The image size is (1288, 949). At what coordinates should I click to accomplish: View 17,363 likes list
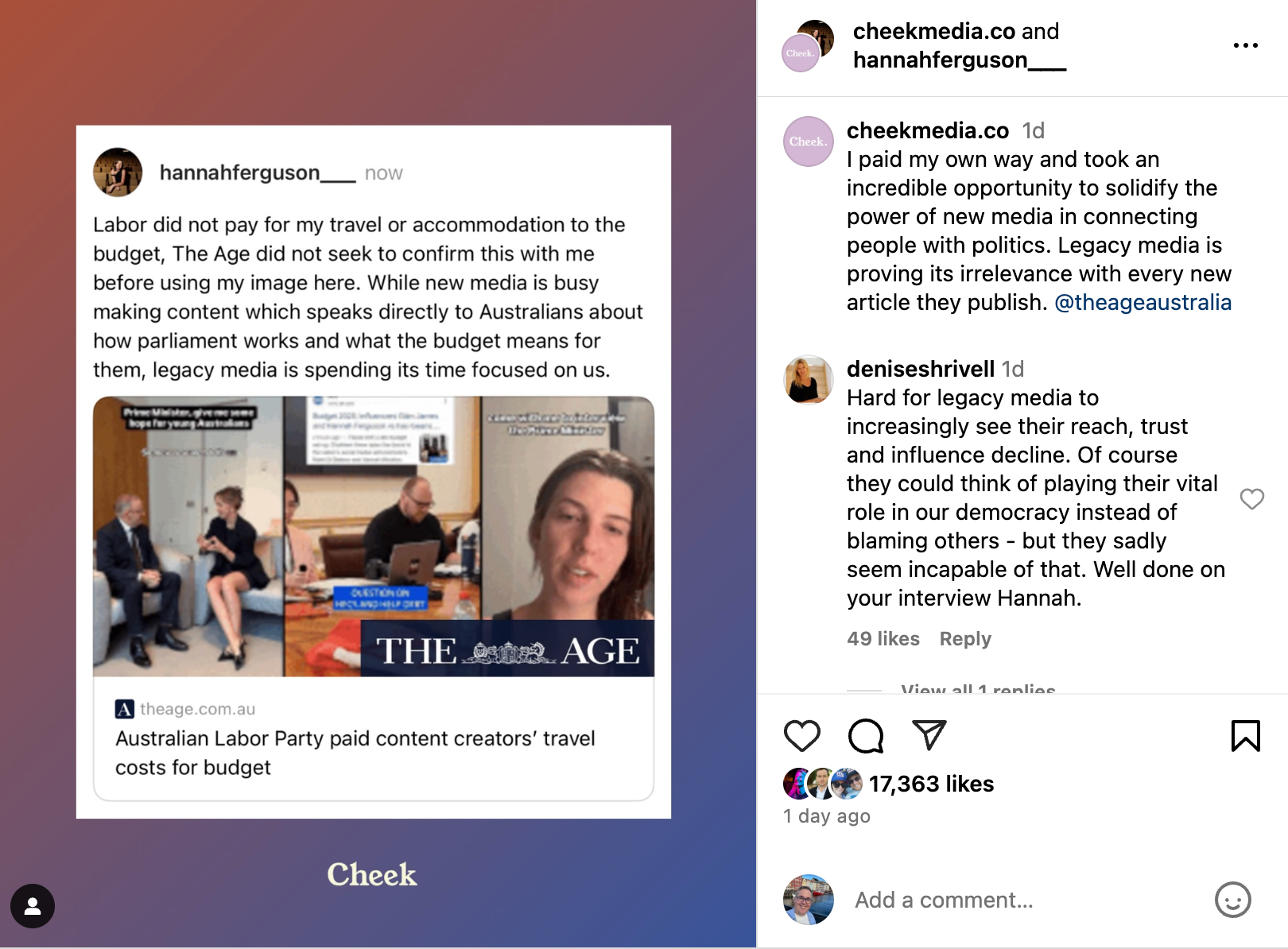(x=931, y=784)
